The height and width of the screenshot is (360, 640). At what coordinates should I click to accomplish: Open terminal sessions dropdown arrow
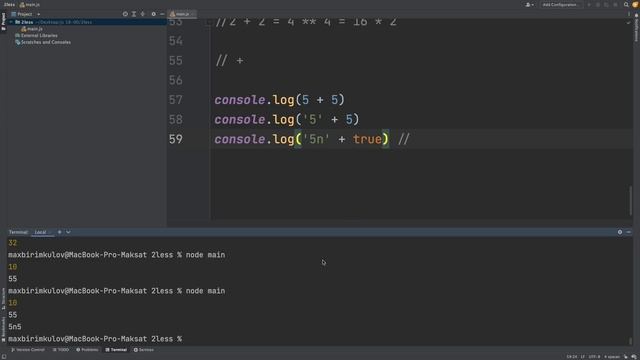click(68, 232)
